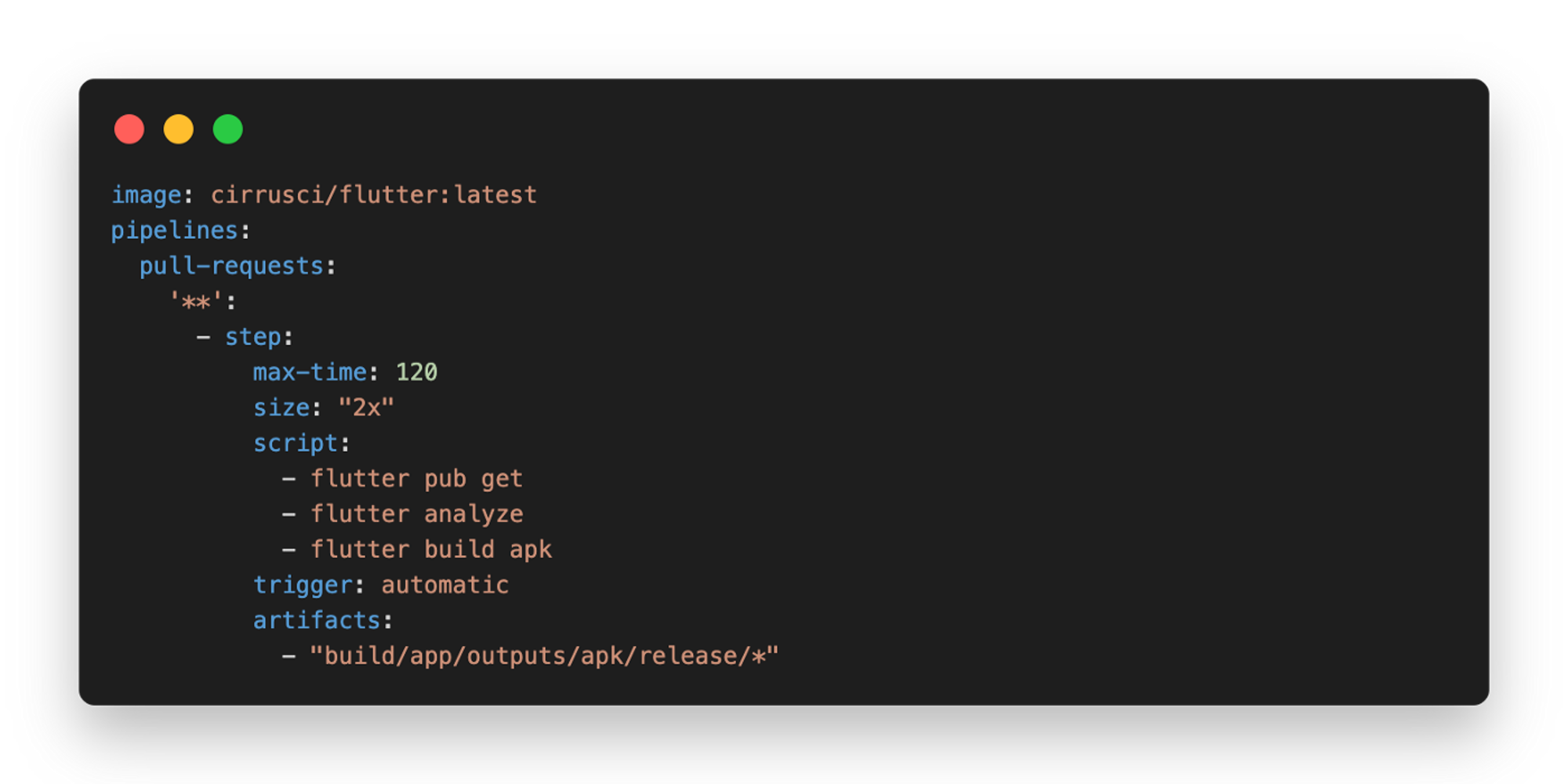Click the 'flutter build apk' command line
Viewport: 1568px width, 784px height.
tap(431, 550)
